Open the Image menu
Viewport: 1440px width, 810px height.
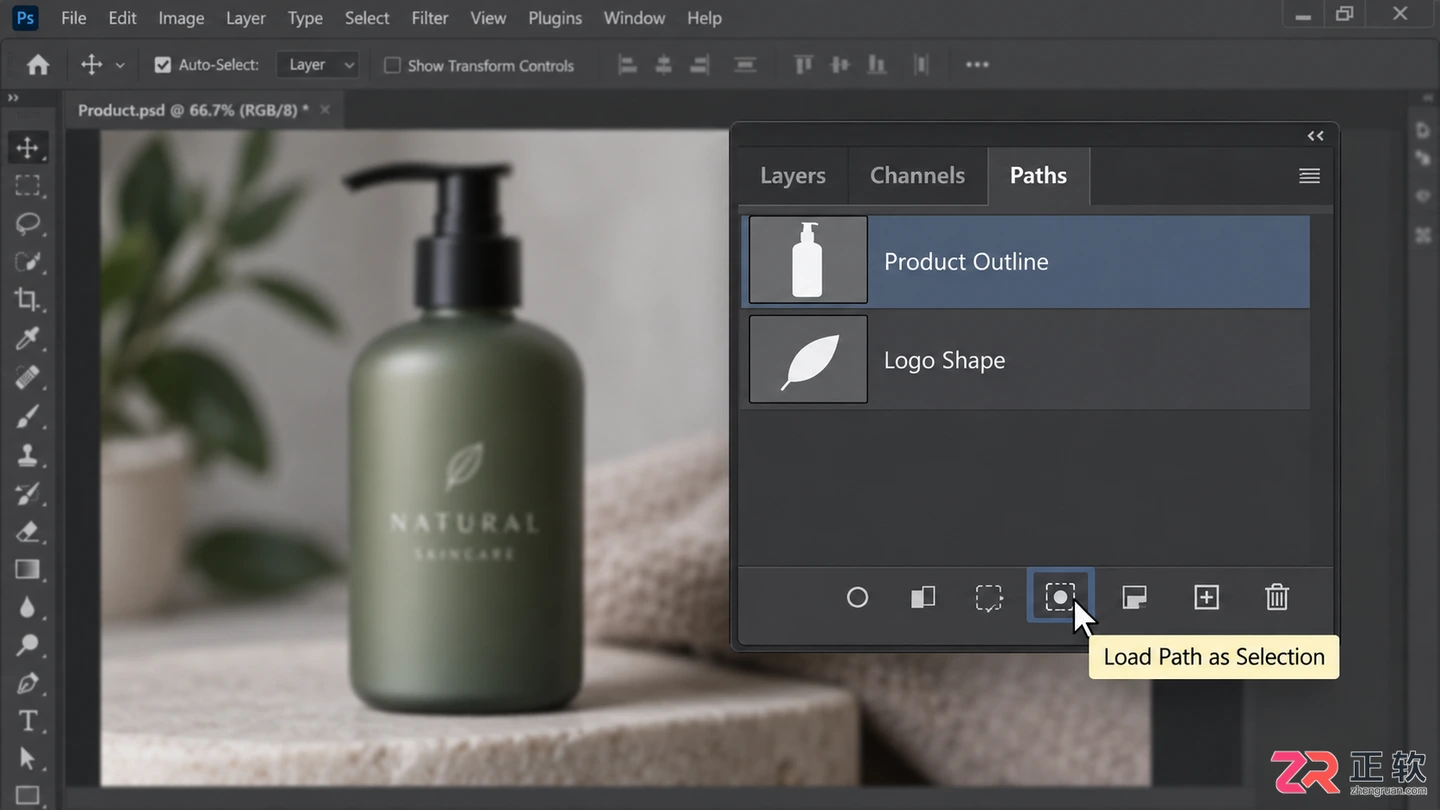click(x=181, y=18)
